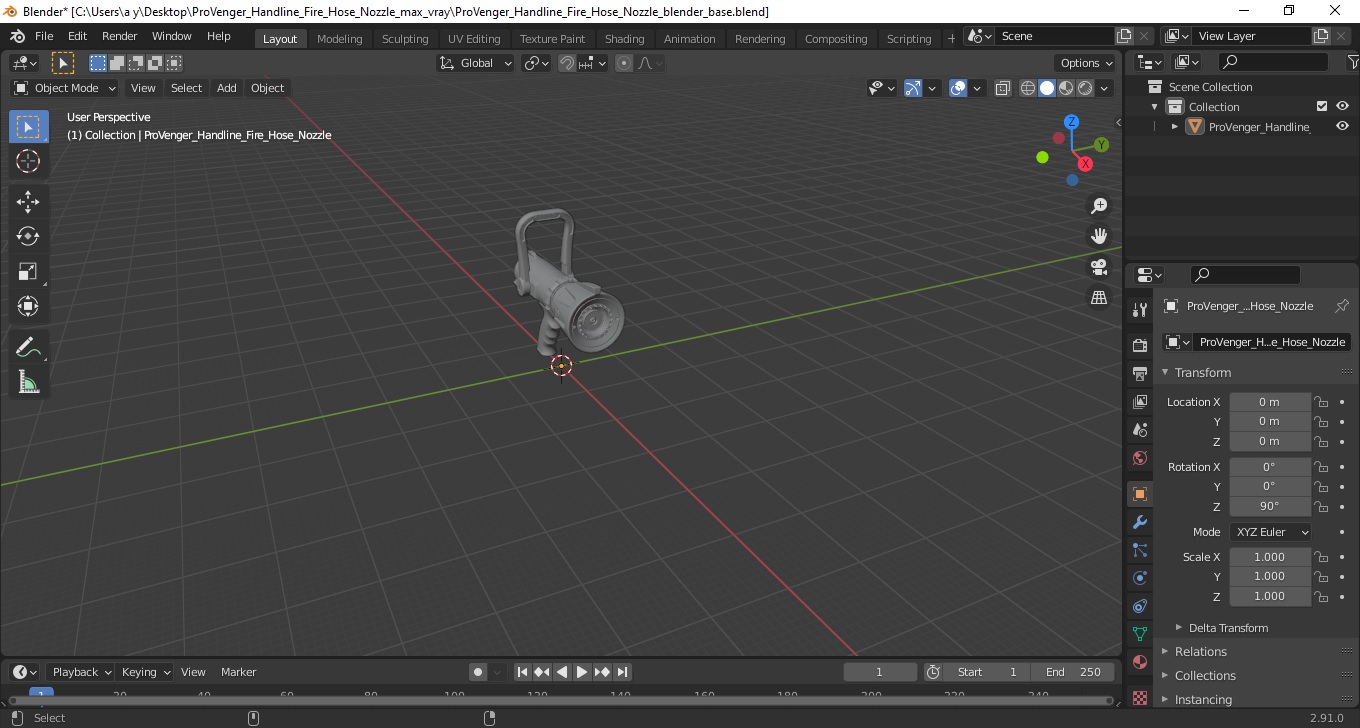Image resolution: width=1360 pixels, height=728 pixels.
Task: Switch perspective/orthographic grid icon
Action: (1099, 297)
